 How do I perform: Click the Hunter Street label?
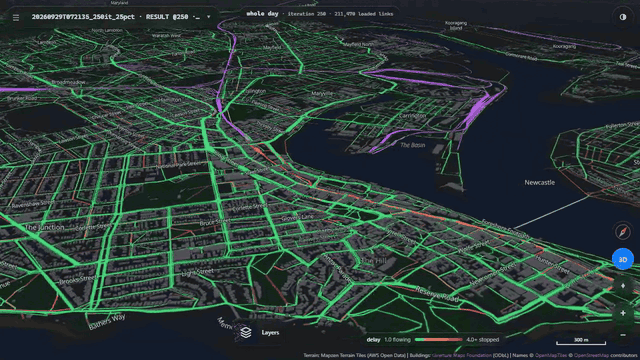click(x=552, y=264)
